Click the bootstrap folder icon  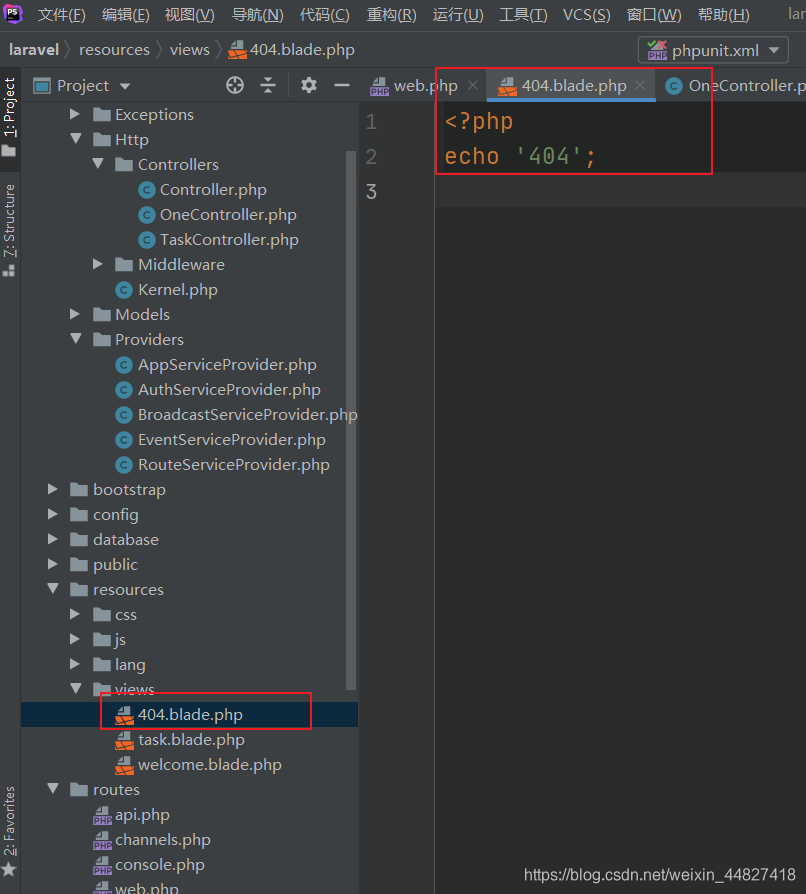79,490
